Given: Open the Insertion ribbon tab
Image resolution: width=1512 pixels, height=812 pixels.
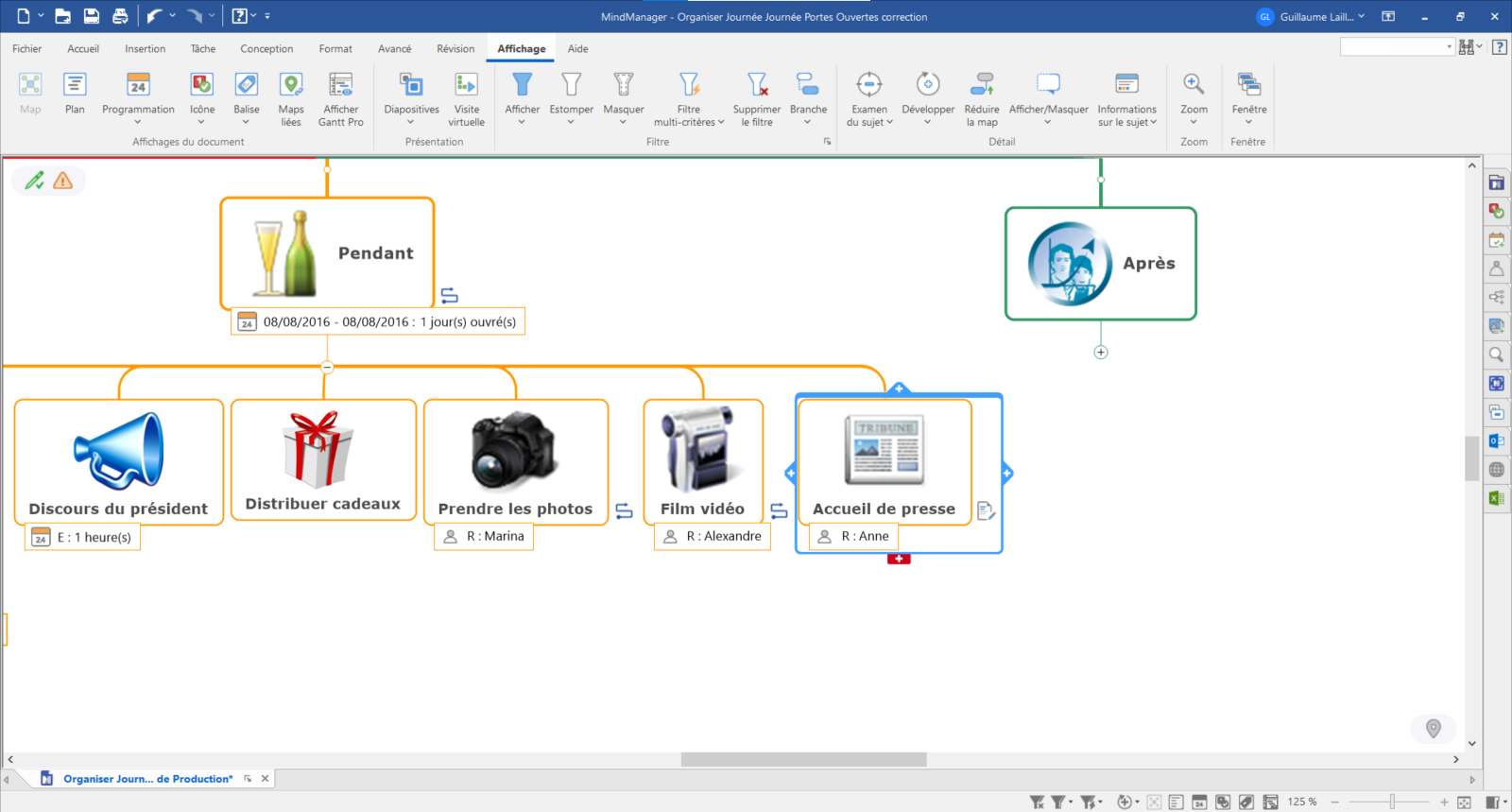Looking at the screenshot, I should click(x=145, y=49).
